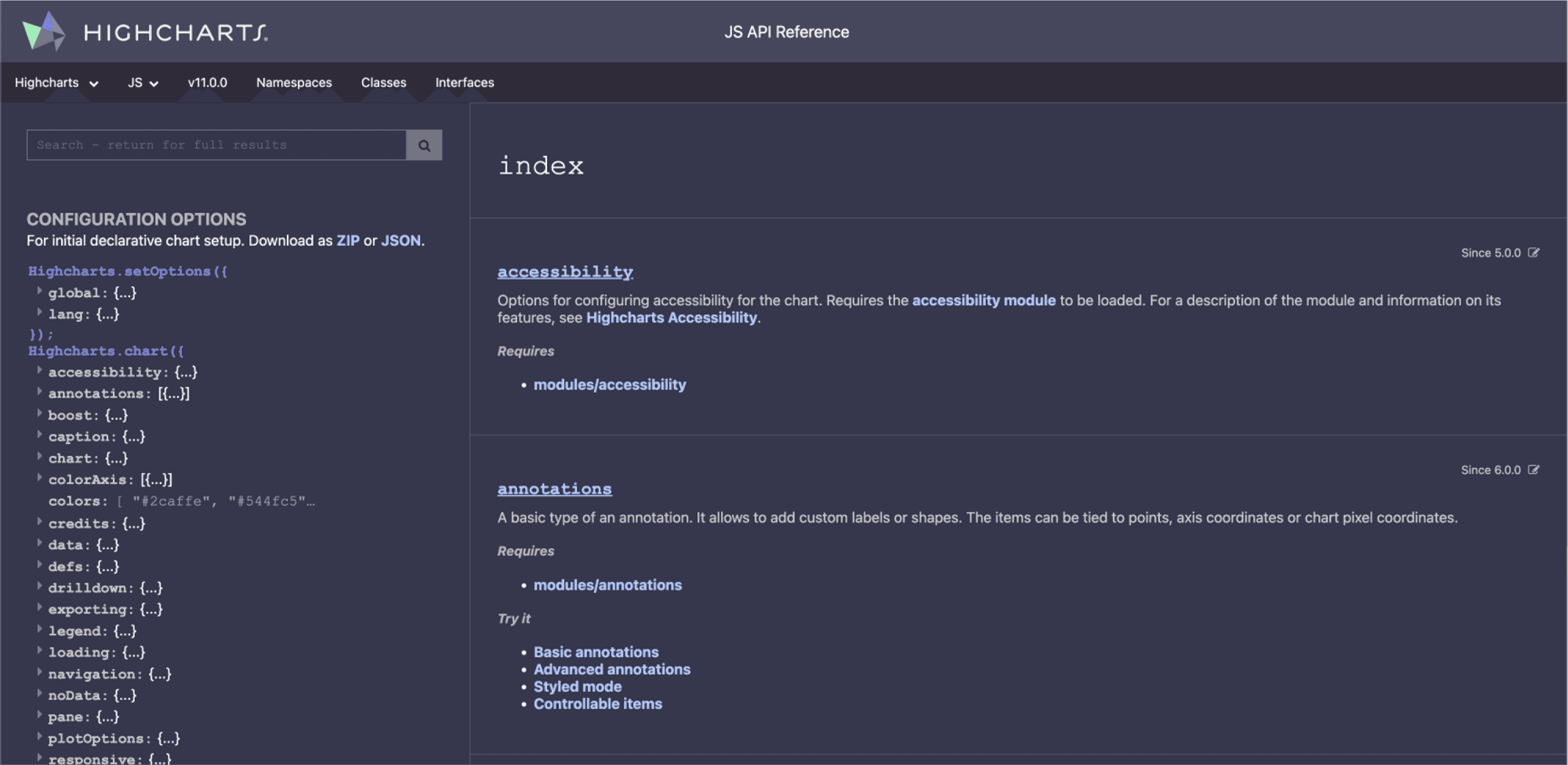Click edit icon beside Since 5.0.0
This screenshot has height=765, width=1568.
(1534, 252)
